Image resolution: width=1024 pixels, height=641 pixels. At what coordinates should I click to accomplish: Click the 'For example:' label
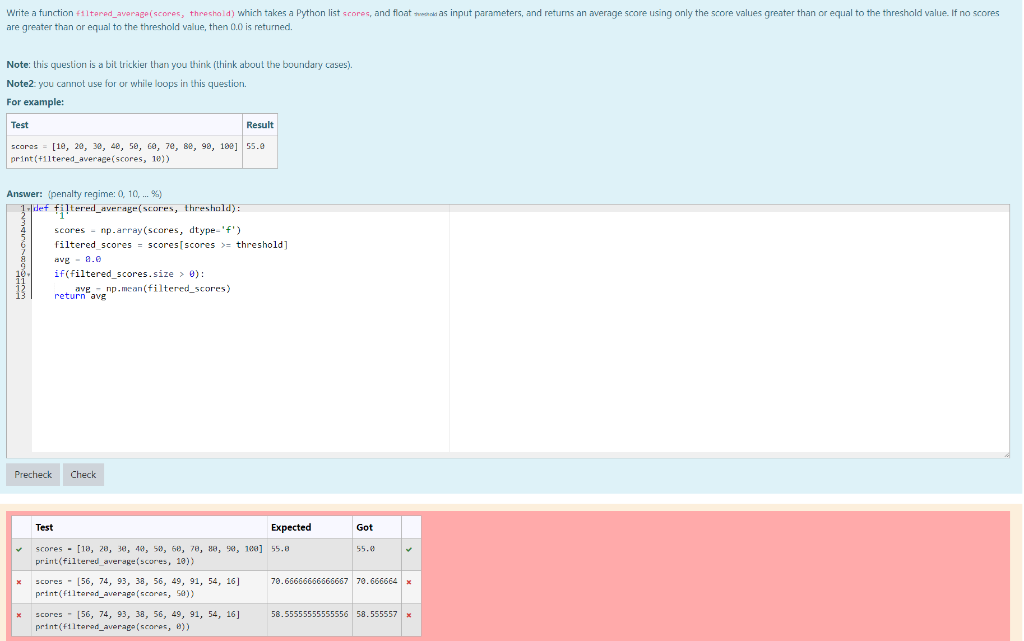(35, 102)
